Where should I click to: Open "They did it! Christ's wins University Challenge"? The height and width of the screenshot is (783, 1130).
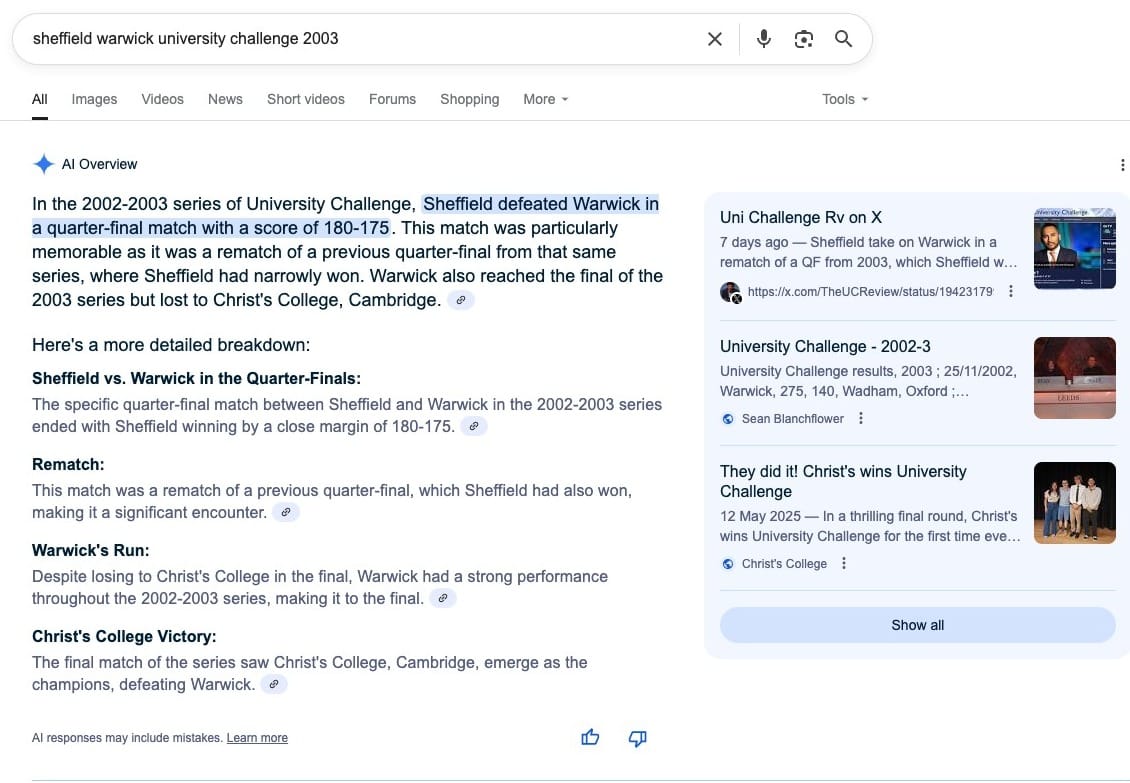843,482
